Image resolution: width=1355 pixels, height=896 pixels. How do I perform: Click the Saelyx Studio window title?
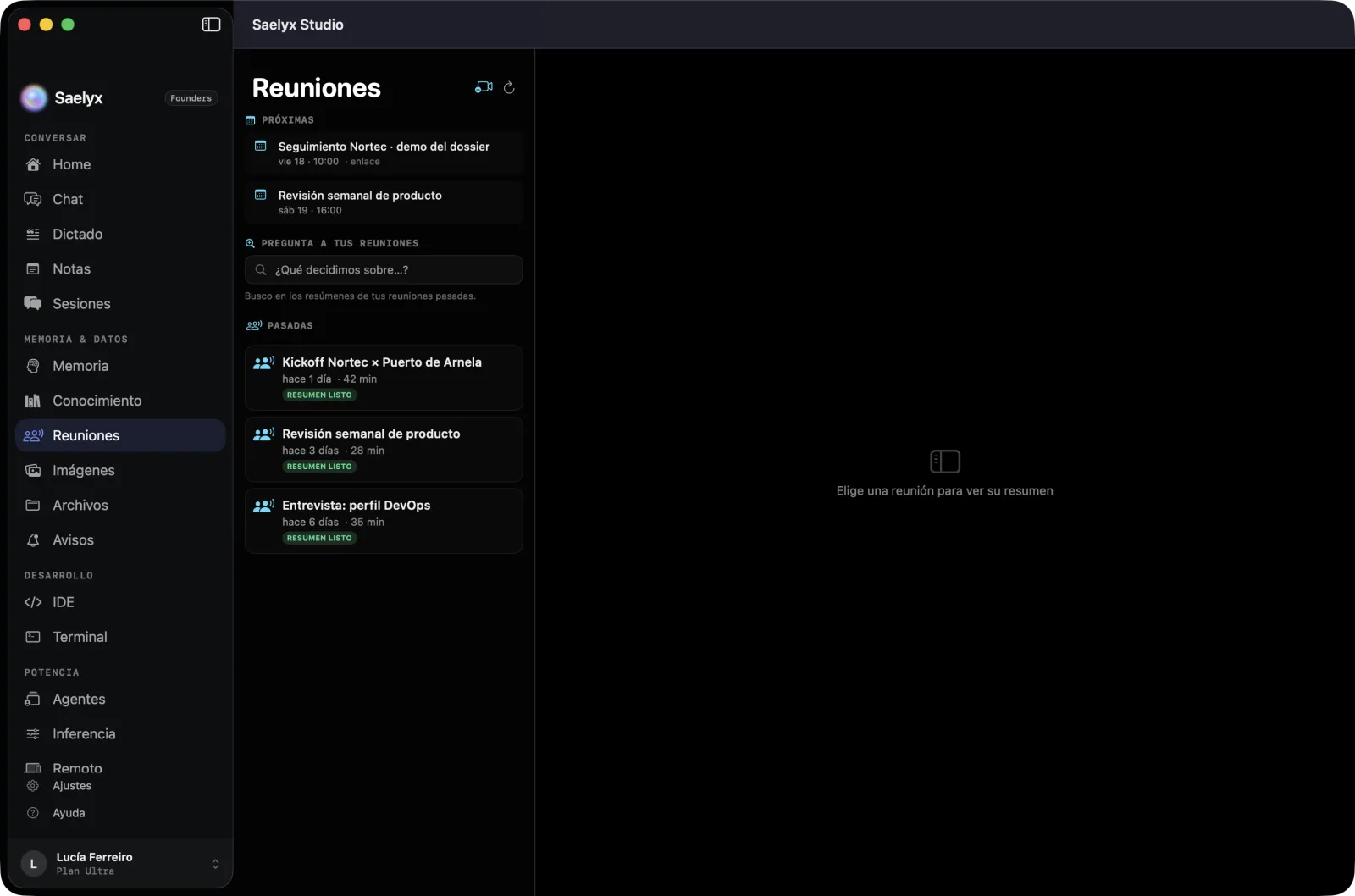coord(298,25)
